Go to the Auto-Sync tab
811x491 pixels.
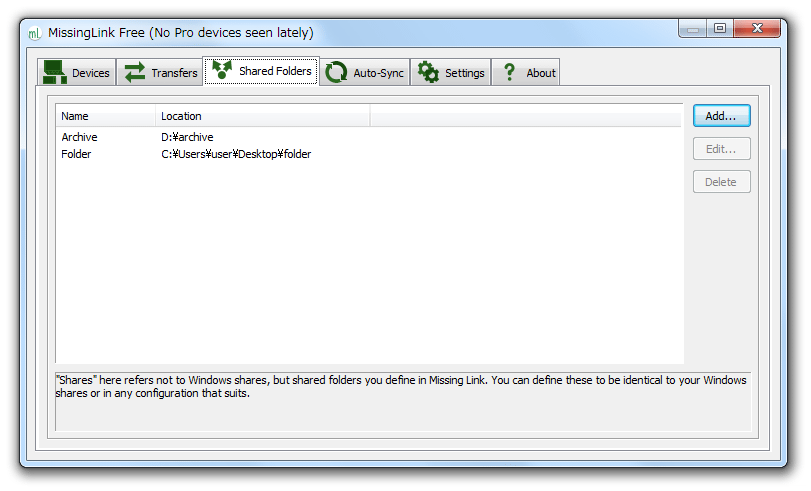(365, 72)
